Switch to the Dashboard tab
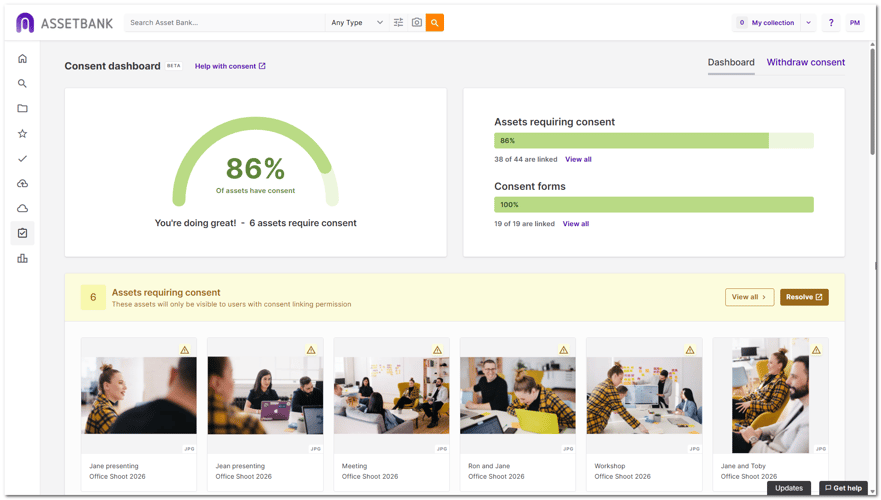This screenshot has width=881, height=500. coord(731,62)
